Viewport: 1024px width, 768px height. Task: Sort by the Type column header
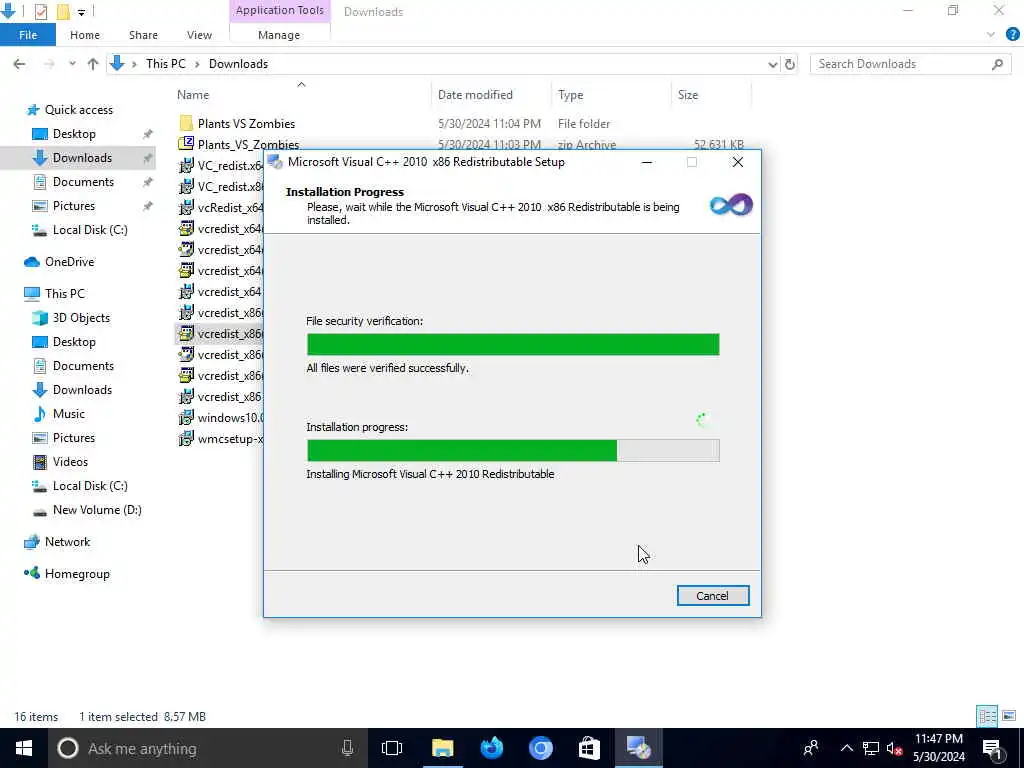pyautogui.click(x=570, y=95)
